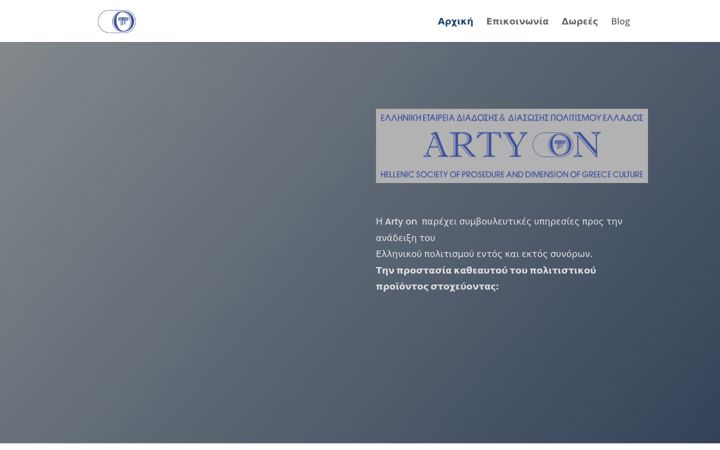This screenshot has width=720, height=450.
Task: Click the Arty On logo in header
Action: tap(117, 21)
